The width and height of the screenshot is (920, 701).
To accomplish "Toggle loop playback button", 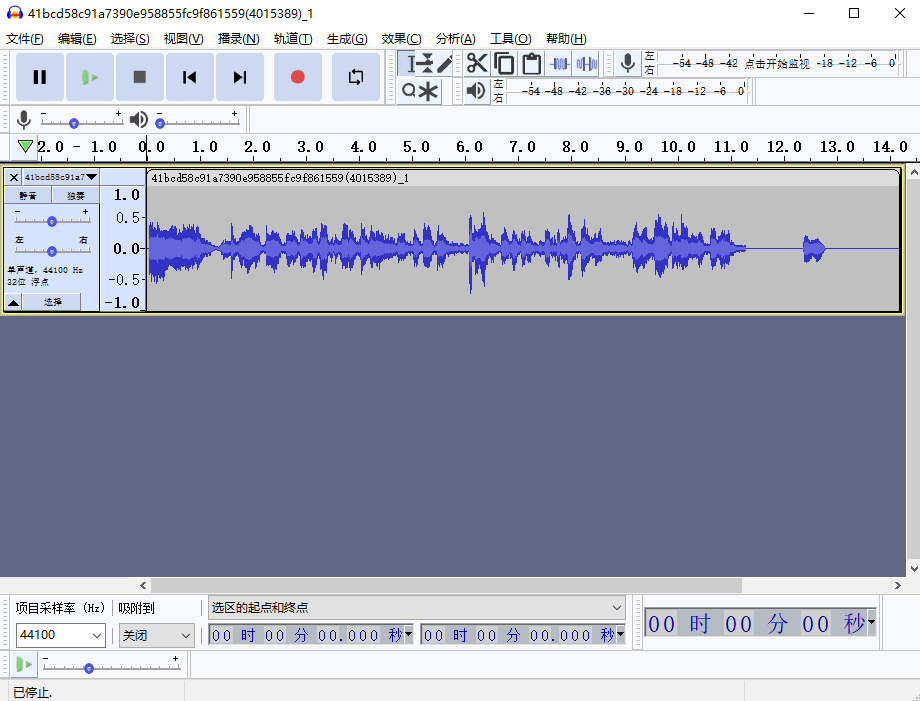I will pos(356,77).
